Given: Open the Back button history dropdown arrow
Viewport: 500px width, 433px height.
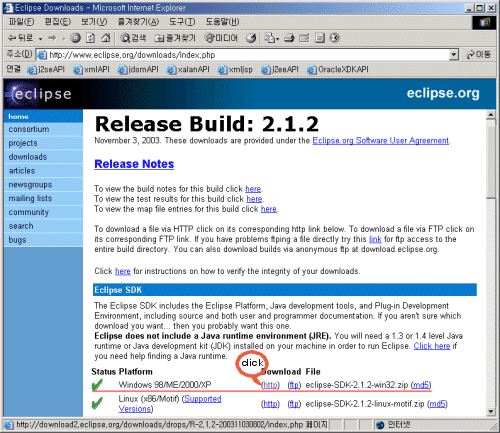Looking at the screenshot, I should click(40, 39).
